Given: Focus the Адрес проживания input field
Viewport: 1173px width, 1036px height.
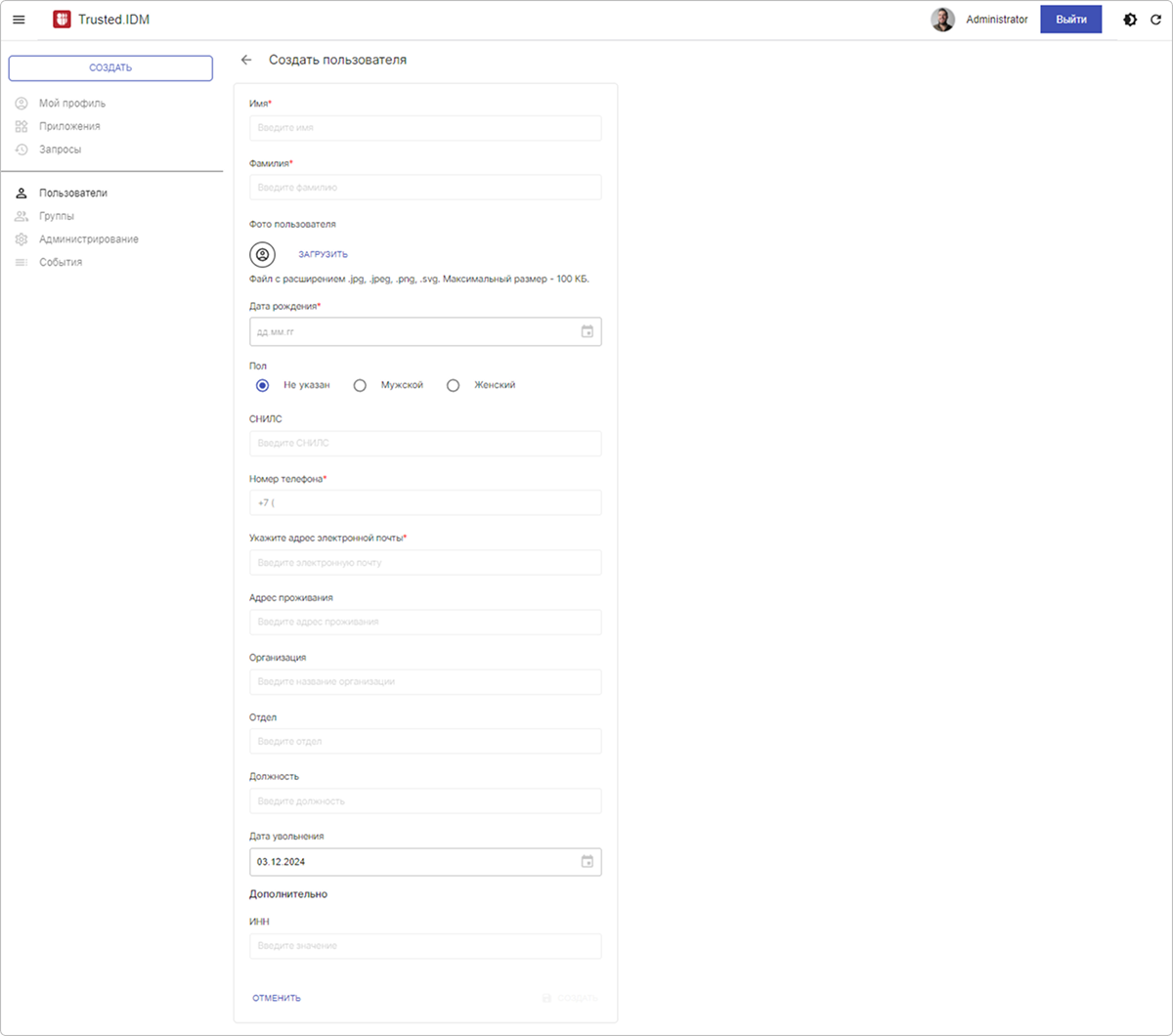Looking at the screenshot, I should pos(425,622).
